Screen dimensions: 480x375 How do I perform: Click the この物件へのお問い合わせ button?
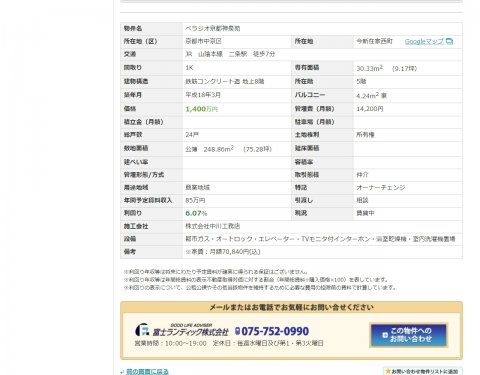(408, 335)
